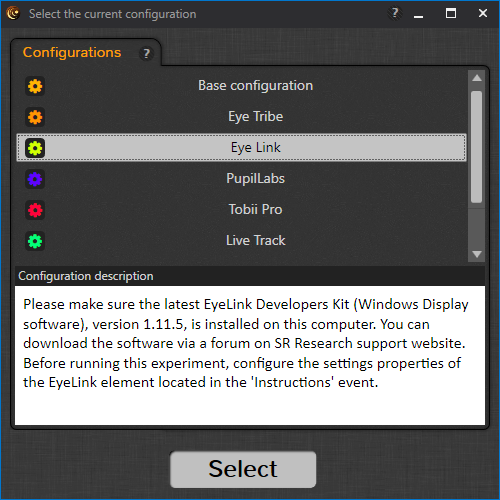
Task: Click the app logo in title bar
Action: 13,13
